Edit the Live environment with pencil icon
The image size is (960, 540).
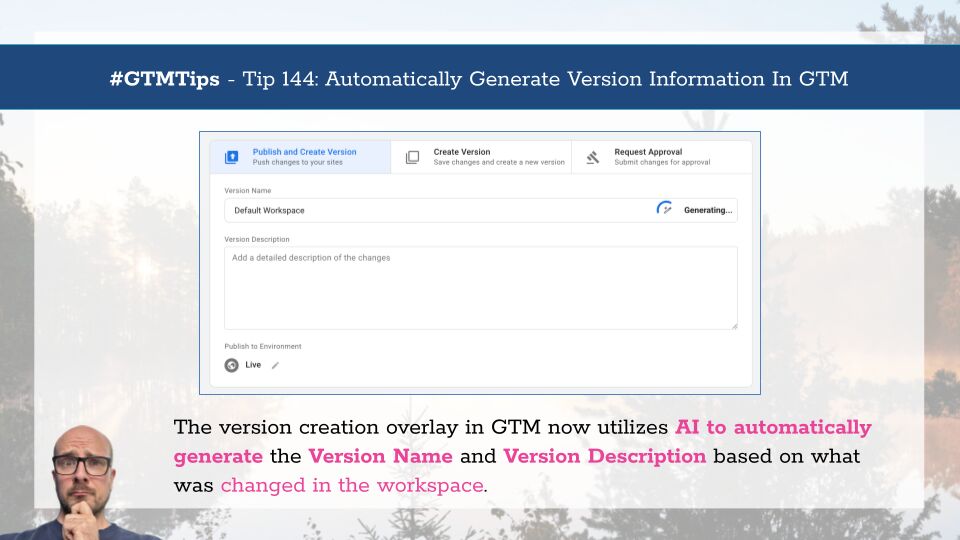276,366
